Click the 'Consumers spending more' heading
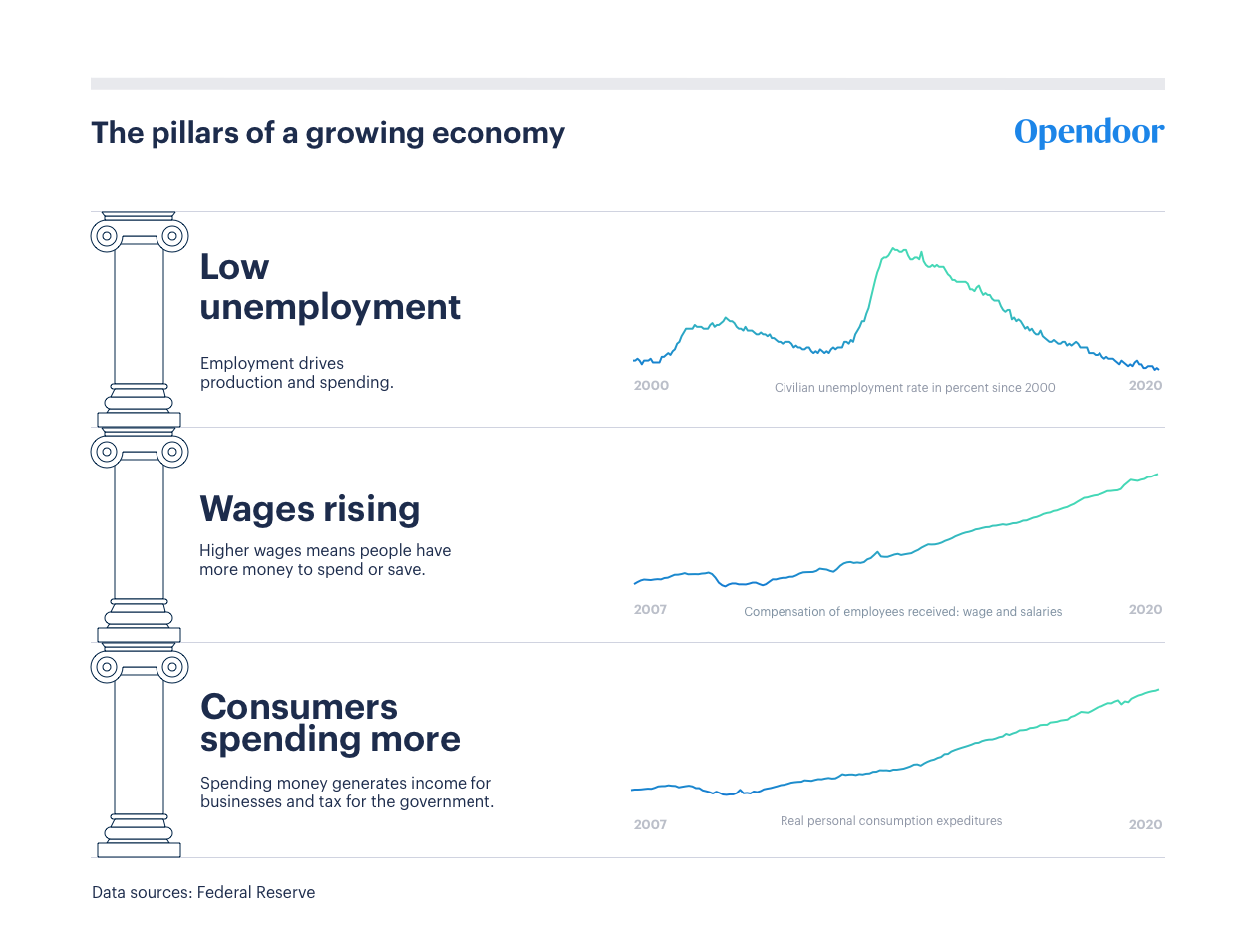1256x952 pixels. point(330,722)
